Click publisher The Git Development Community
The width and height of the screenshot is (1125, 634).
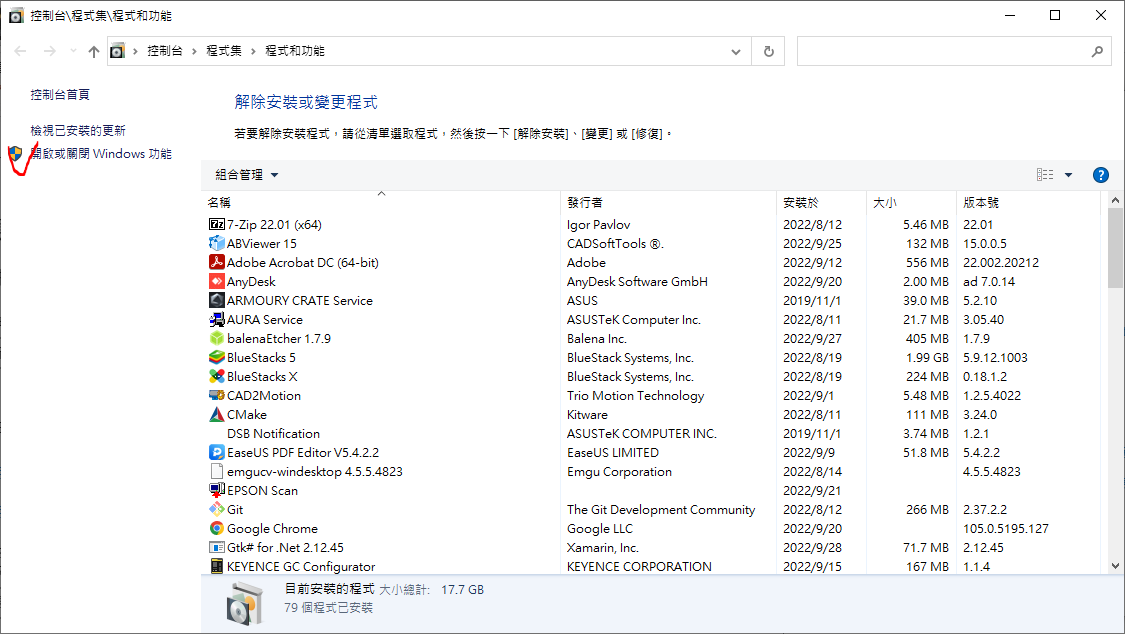pos(661,509)
